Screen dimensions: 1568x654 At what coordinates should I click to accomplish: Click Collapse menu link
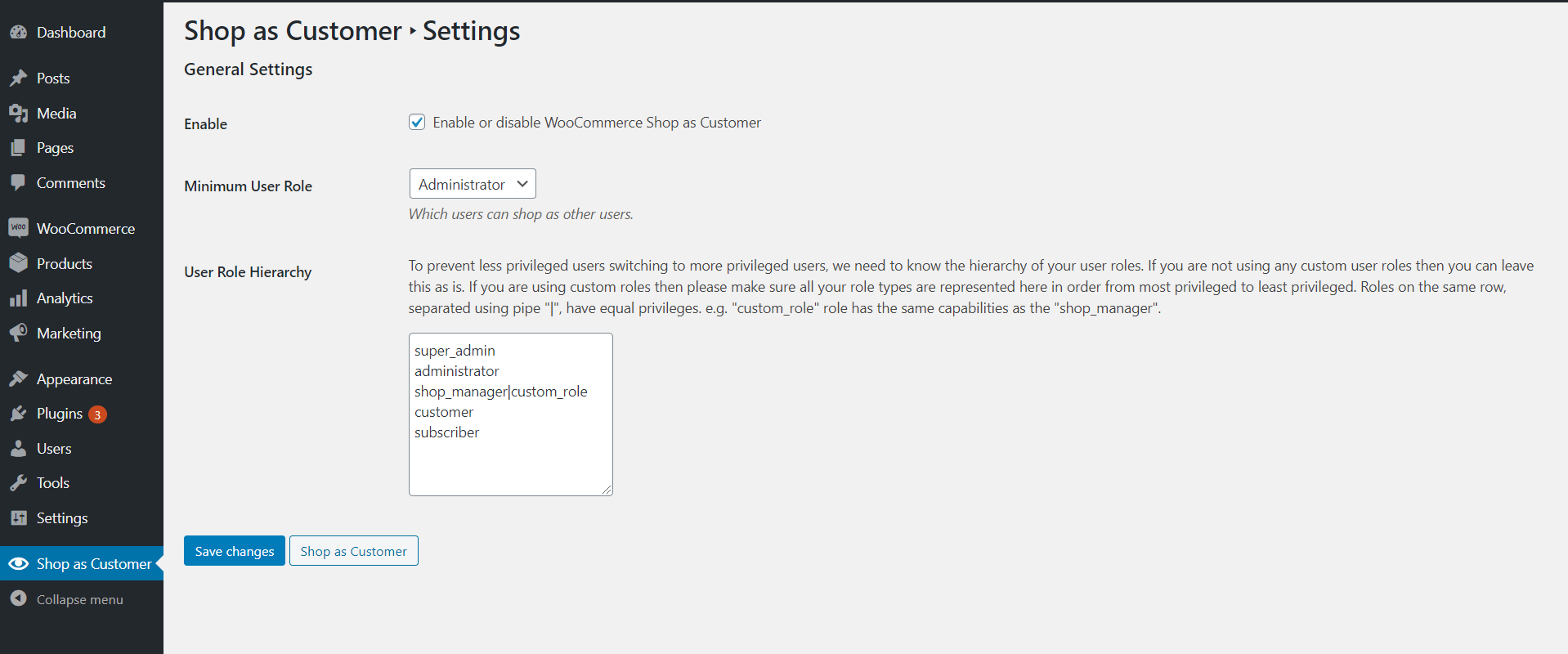79,600
